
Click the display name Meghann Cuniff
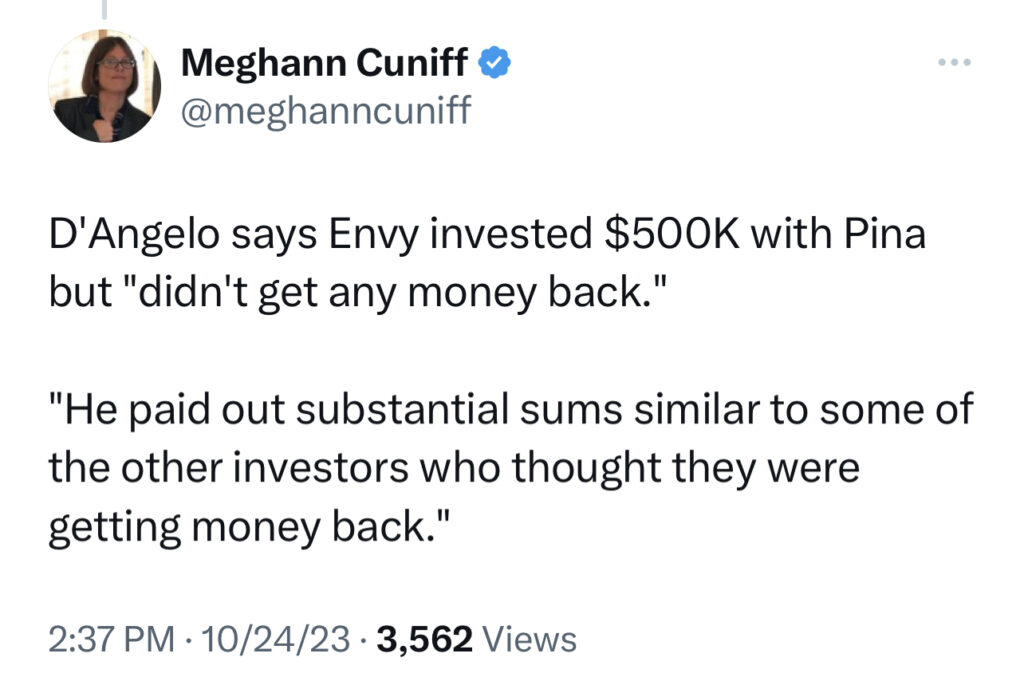tap(325, 63)
